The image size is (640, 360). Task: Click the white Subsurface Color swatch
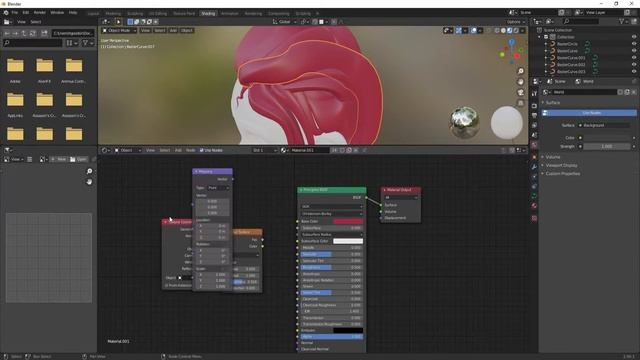pyautogui.click(x=348, y=241)
